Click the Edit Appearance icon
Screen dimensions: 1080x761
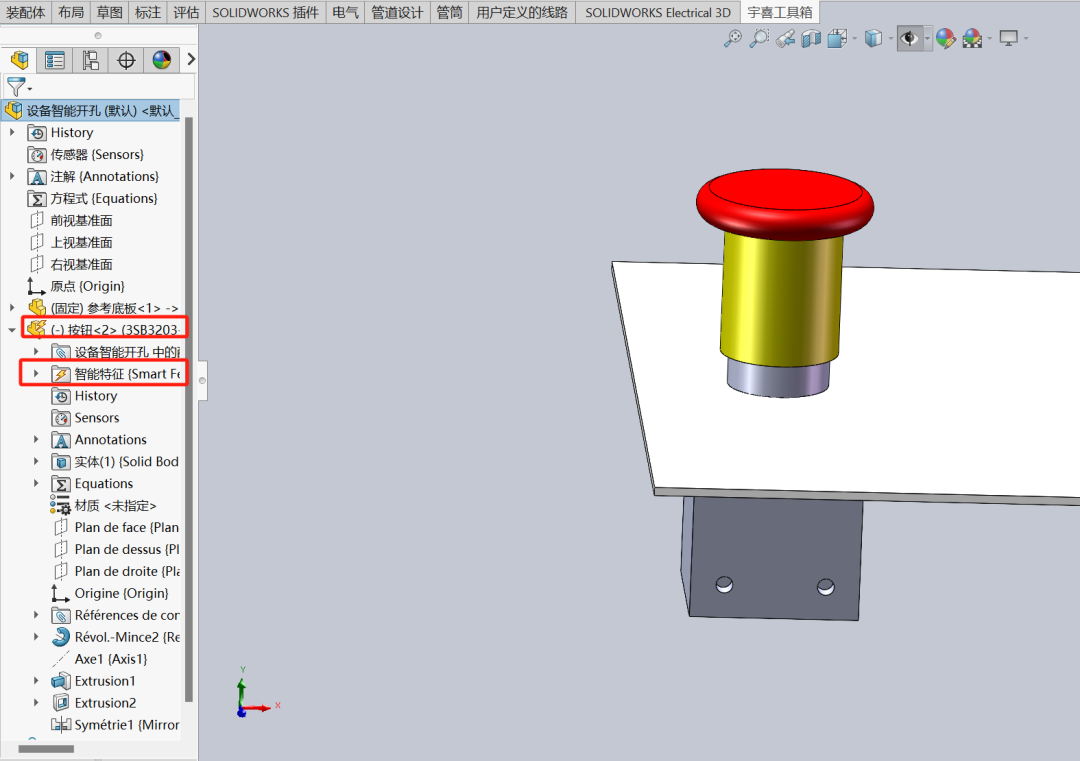(945, 38)
